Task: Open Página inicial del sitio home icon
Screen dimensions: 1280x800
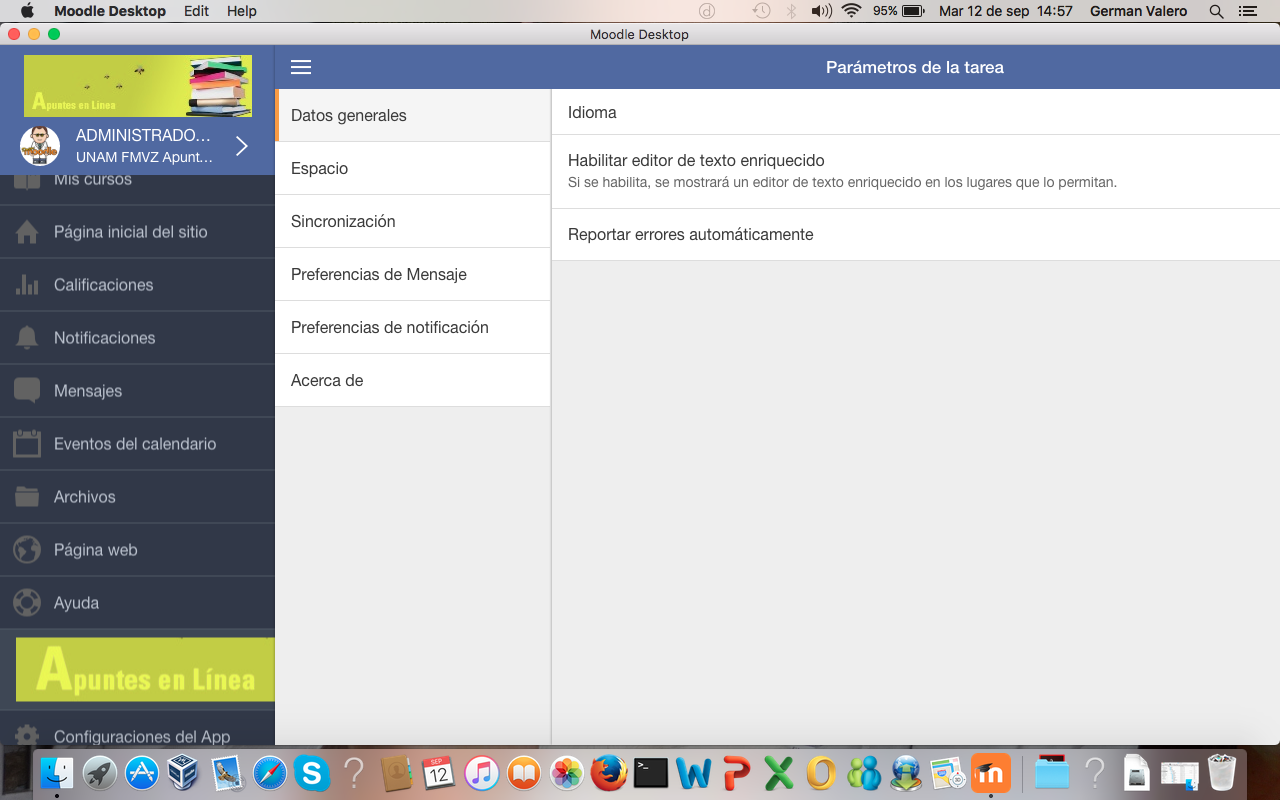Action: [x=27, y=232]
